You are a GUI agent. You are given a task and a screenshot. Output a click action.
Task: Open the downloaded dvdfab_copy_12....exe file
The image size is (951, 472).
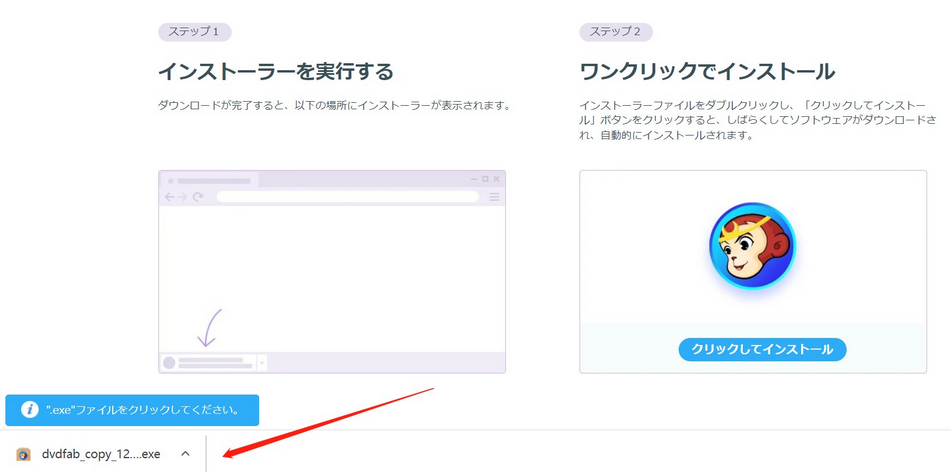[100, 454]
